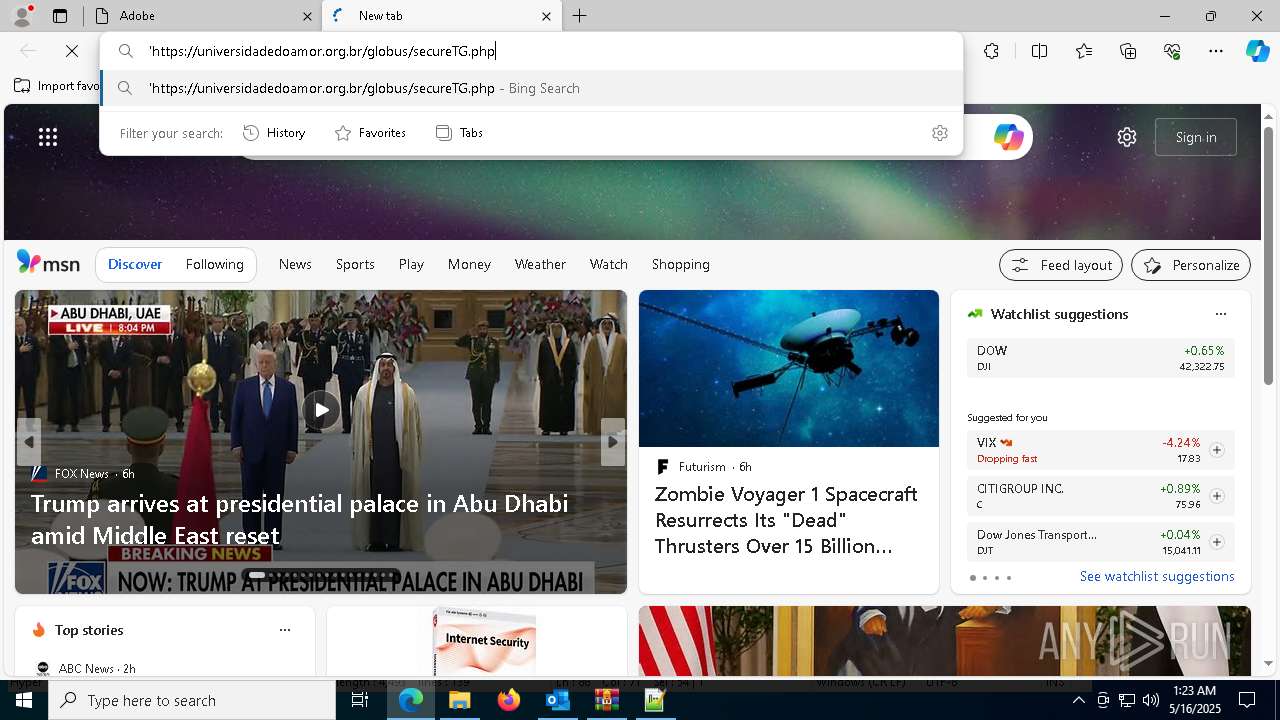The width and height of the screenshot is (1280, 720).
Task: Click the address bar URL field
Action: pos(532,51)
